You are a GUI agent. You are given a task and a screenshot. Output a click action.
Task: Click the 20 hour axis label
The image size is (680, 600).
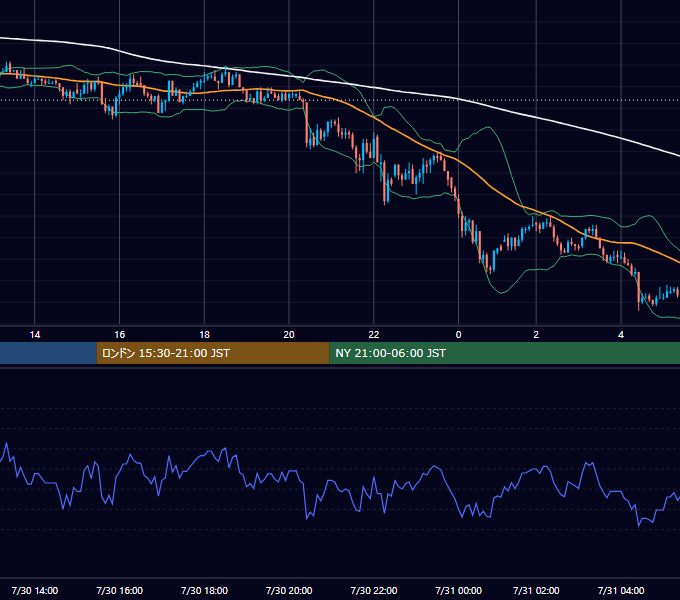coord(289,335)
